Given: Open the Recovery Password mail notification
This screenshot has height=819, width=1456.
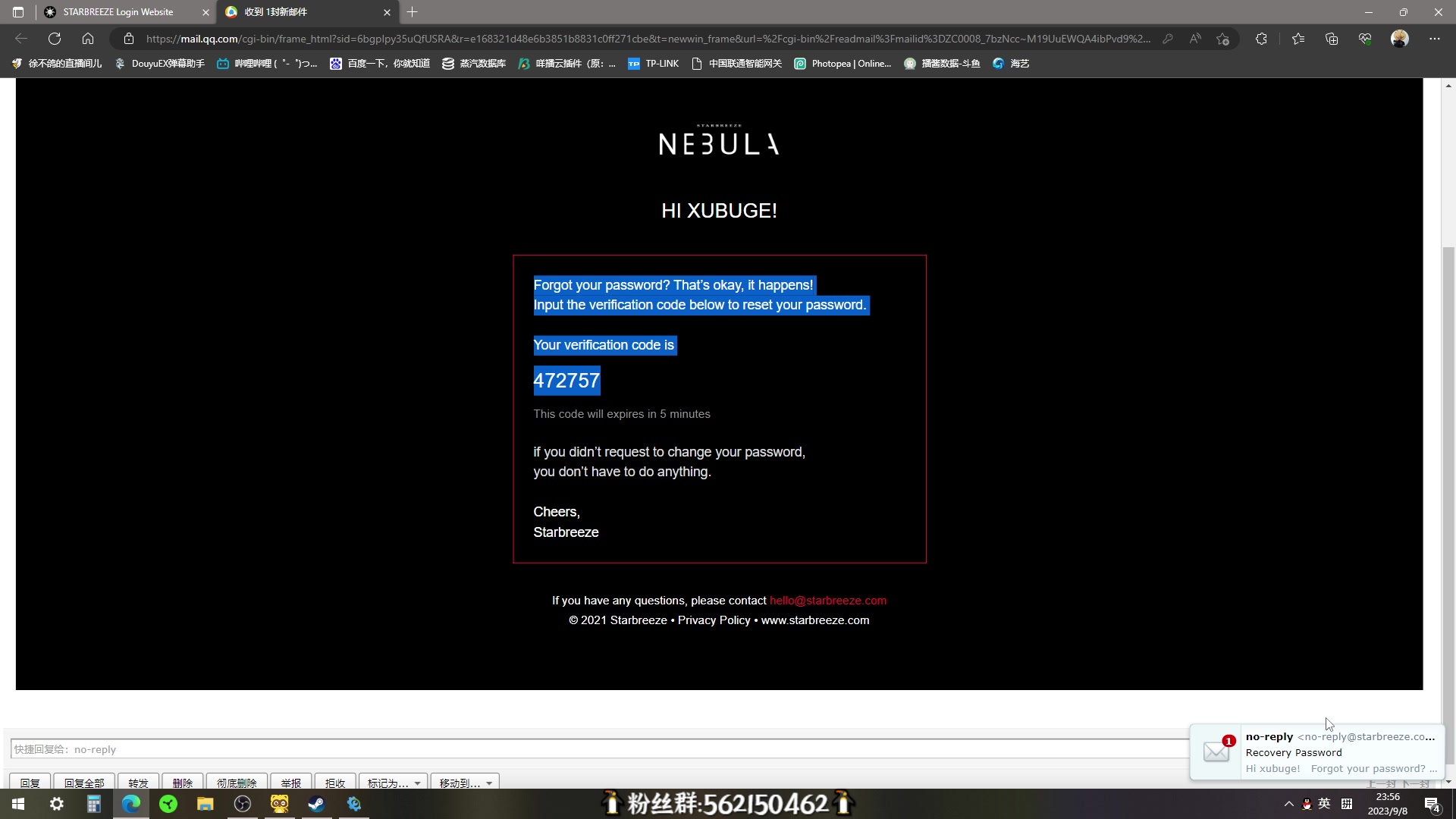Looking at the screenshot, I should pyautogui.click(x=1317, y=752).
